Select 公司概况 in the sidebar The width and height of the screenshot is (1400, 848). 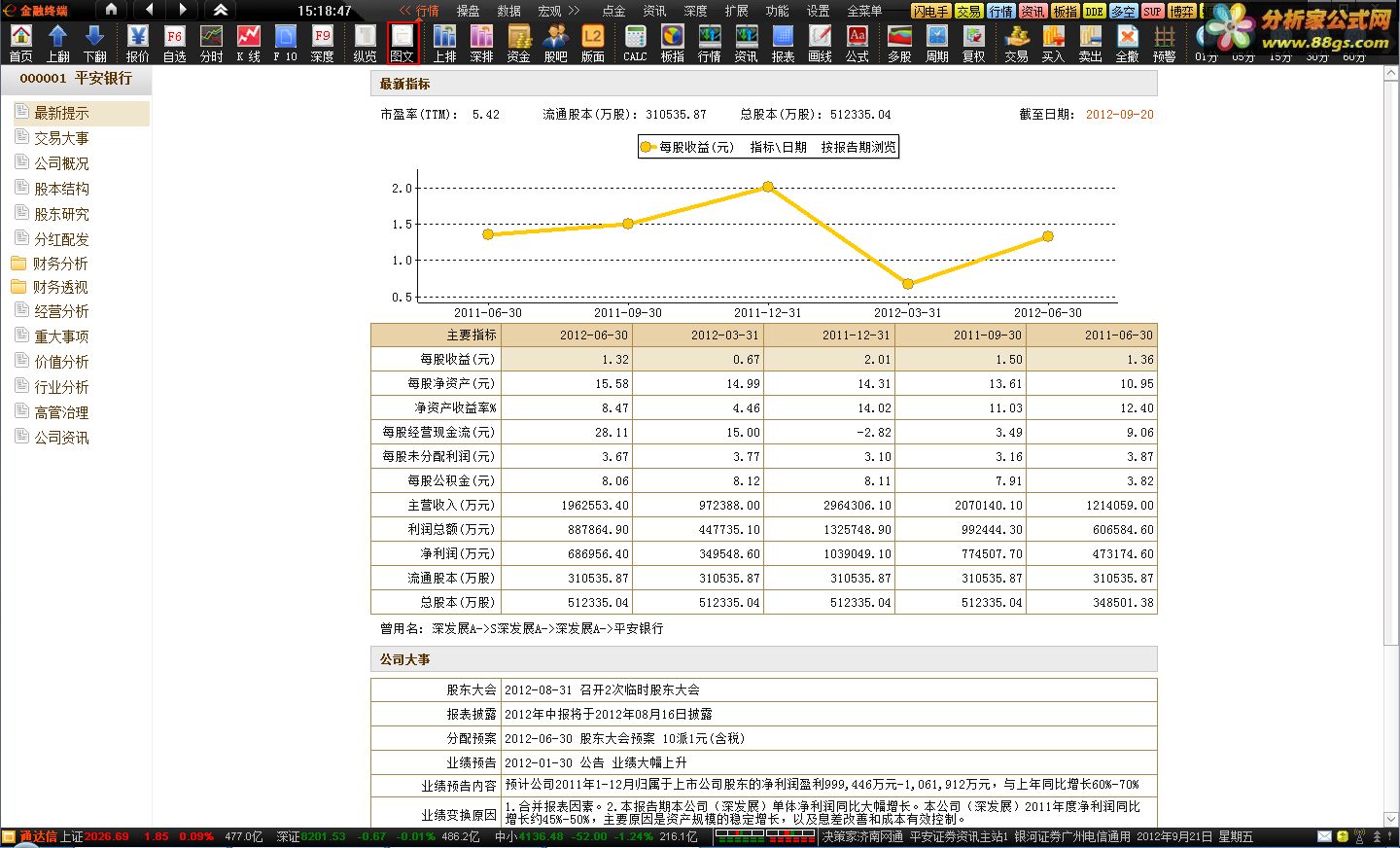[x=61, y=163]
